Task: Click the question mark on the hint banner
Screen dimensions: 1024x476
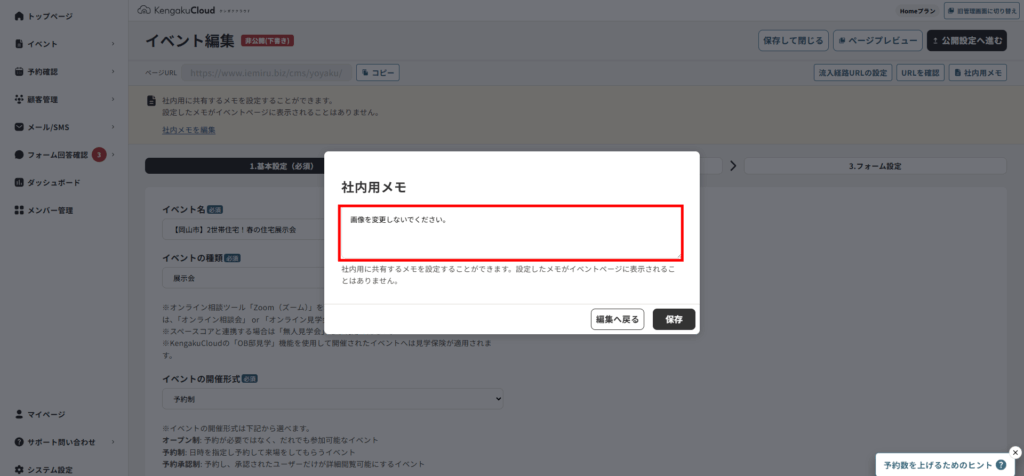Action: coord(1000,465)
